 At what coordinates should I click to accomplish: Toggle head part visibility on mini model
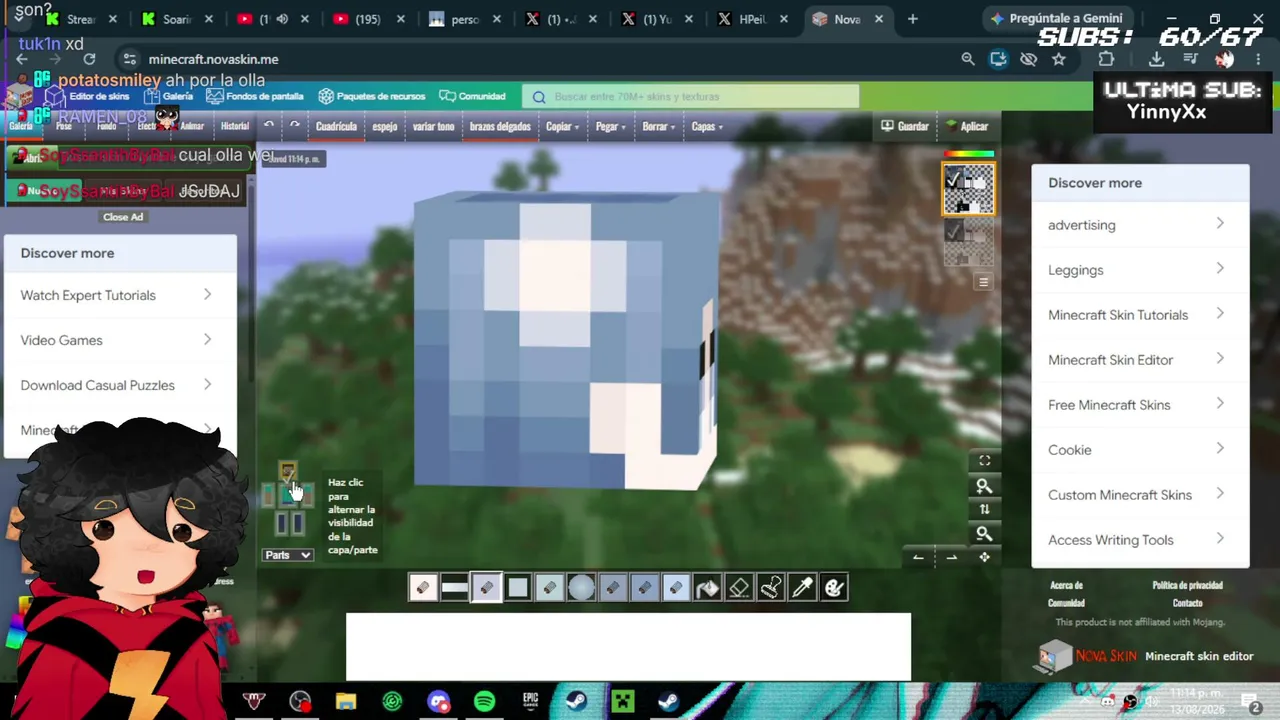click(x=287, y=471)
